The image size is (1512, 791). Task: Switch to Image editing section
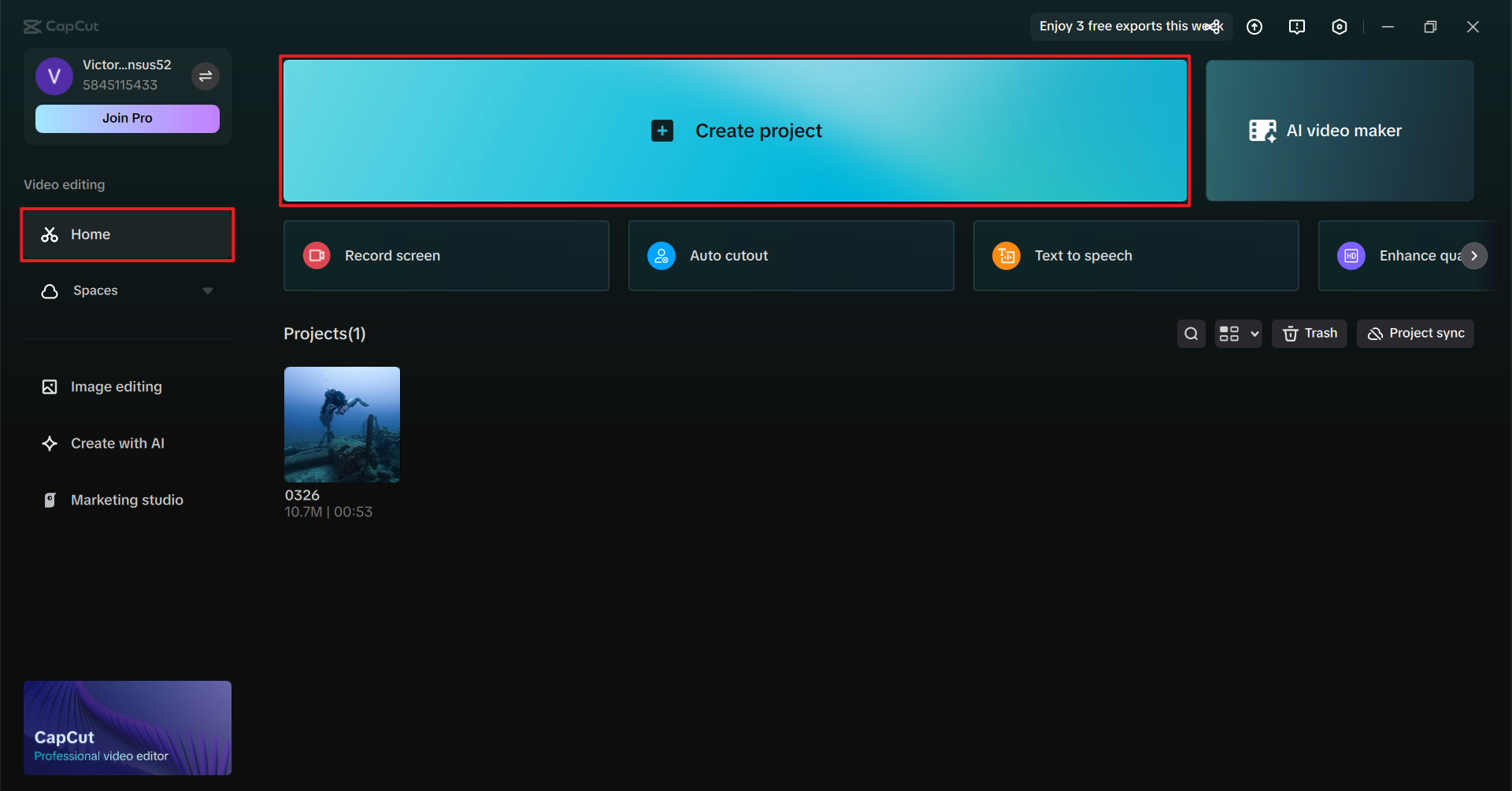pyautogui.click(x=116, y=386)
